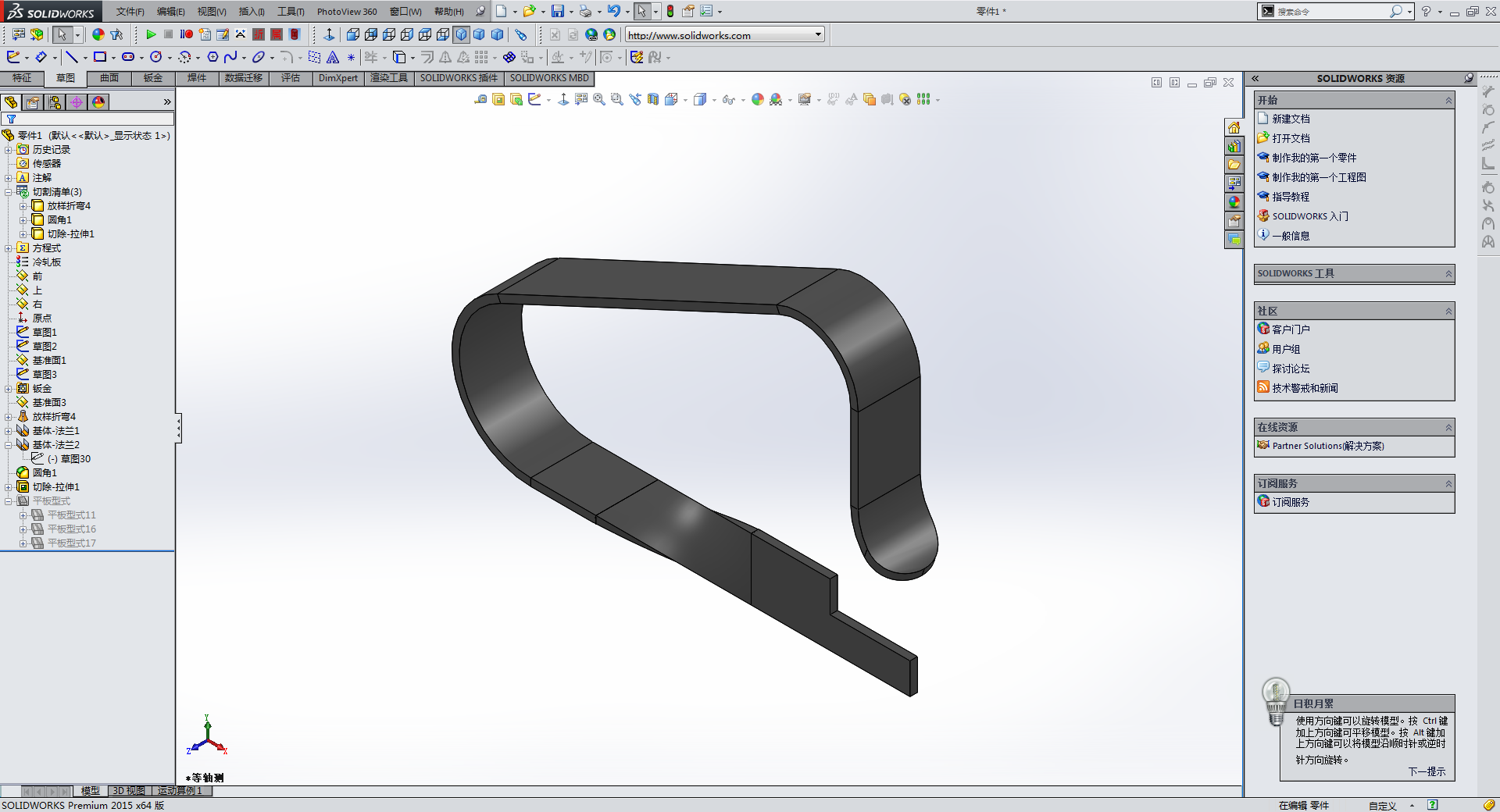Click the Design Library icon in task pane
The image size is (1500, 812).
tap(1234, 146)
